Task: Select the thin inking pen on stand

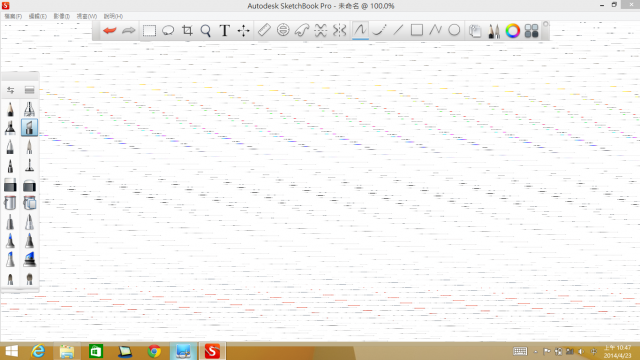Action: (x=29, y=166)
